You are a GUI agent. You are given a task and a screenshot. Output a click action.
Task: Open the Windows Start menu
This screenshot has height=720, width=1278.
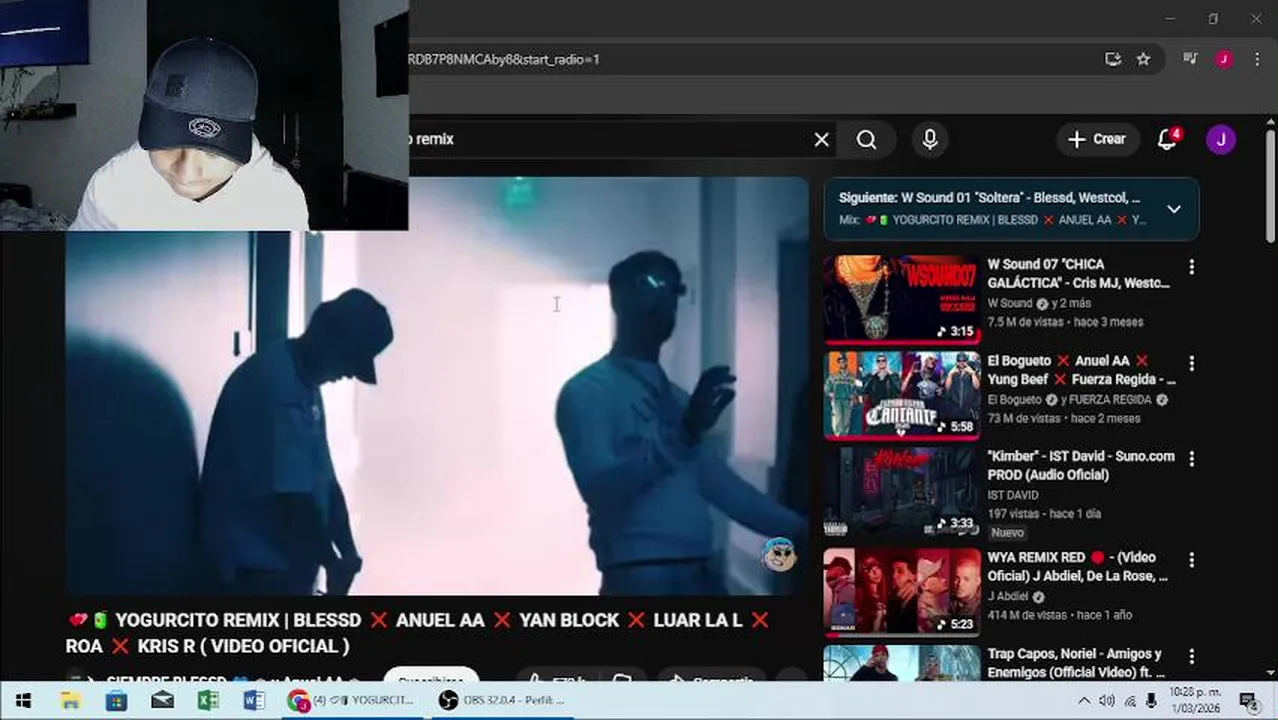[x=23, y=700]
